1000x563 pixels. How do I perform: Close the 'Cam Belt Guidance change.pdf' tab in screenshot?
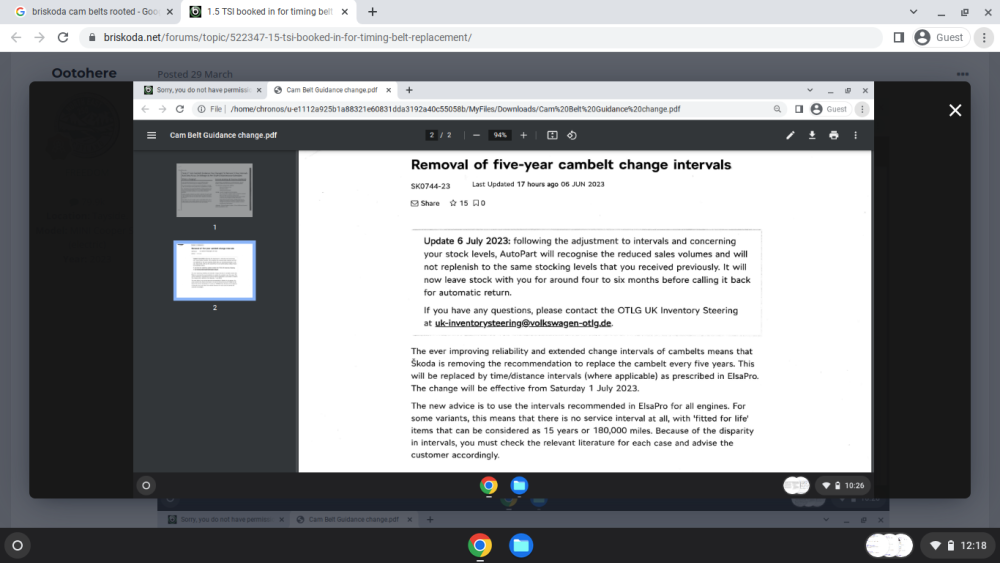coord(388,90)
